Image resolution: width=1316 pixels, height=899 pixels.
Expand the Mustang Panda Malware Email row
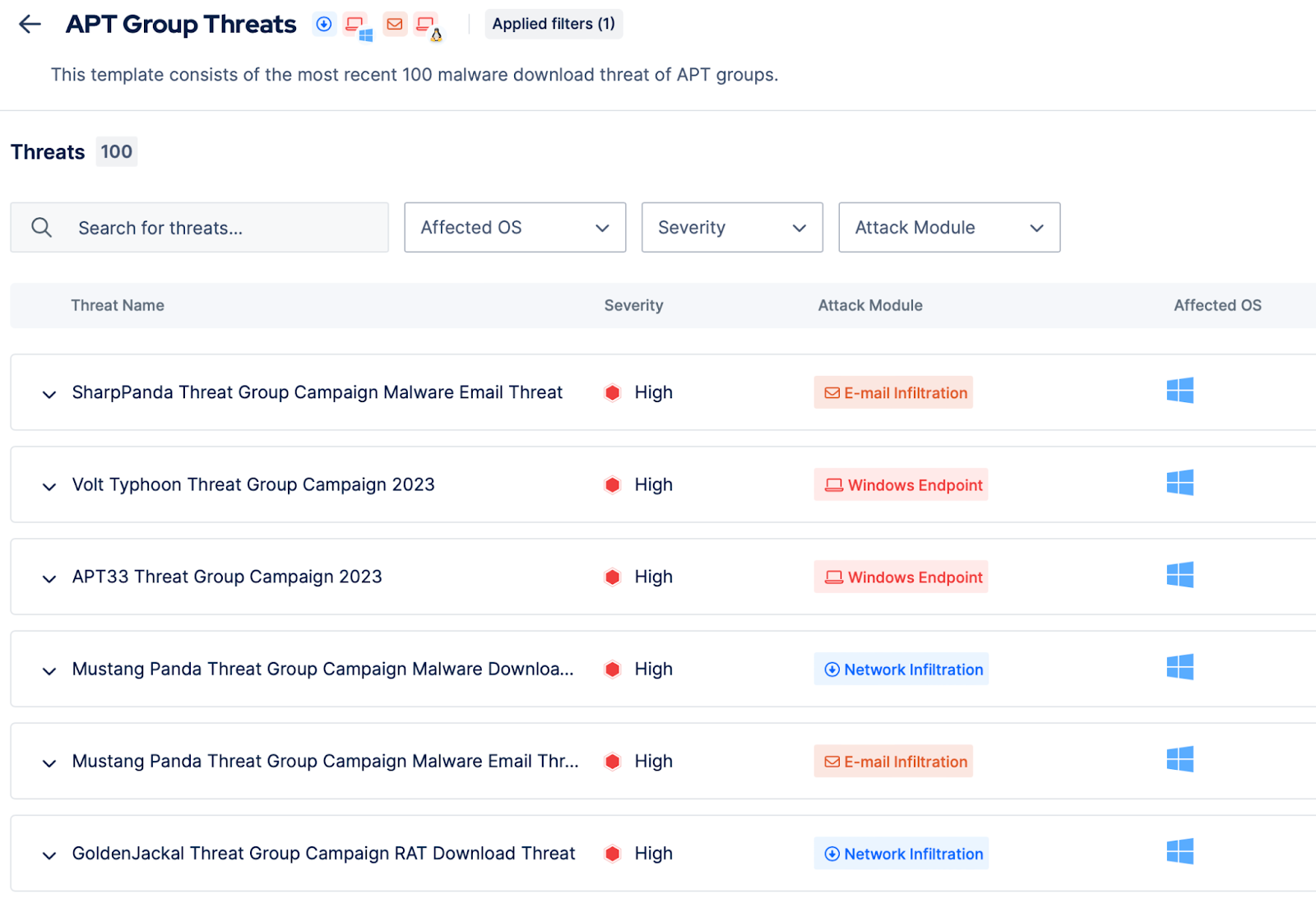click(x=49, y=762)
